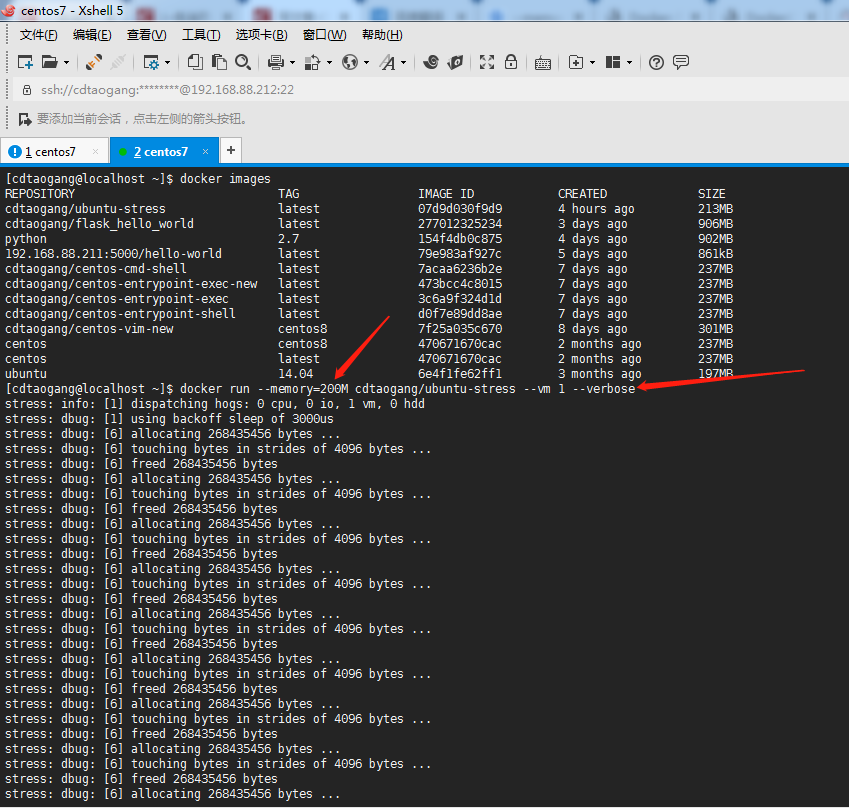Screen dimensions: 849x808
Task: Click the 192.168.88.211:5000/hello-world entry
Action: coord(113,254)
